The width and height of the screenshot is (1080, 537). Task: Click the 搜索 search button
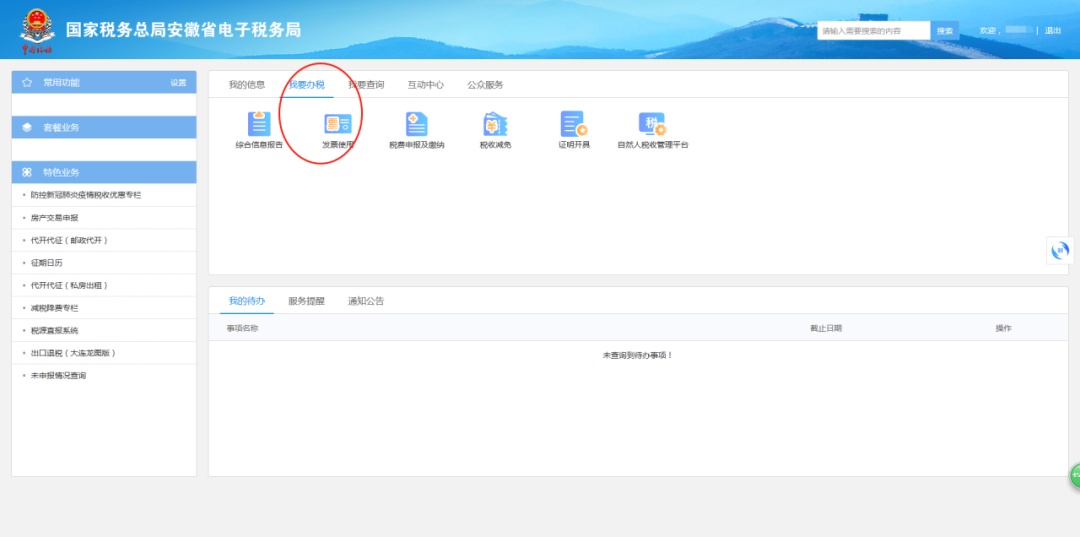click(x=944, y=30)
